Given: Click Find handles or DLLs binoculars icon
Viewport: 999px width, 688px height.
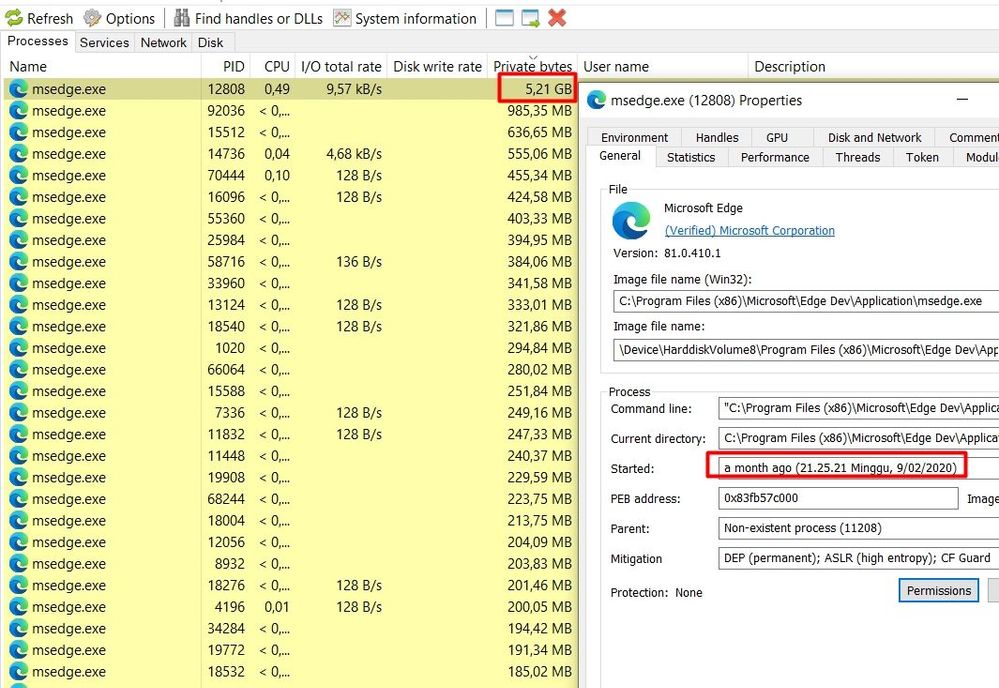Looking at the screenshot, I should coord(182,18).
